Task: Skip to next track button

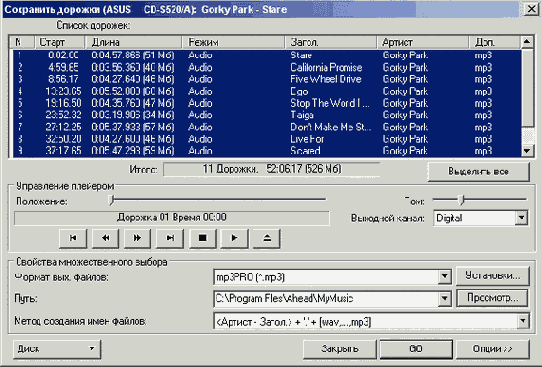Action: pyautogui.click(x=170, y=238)
